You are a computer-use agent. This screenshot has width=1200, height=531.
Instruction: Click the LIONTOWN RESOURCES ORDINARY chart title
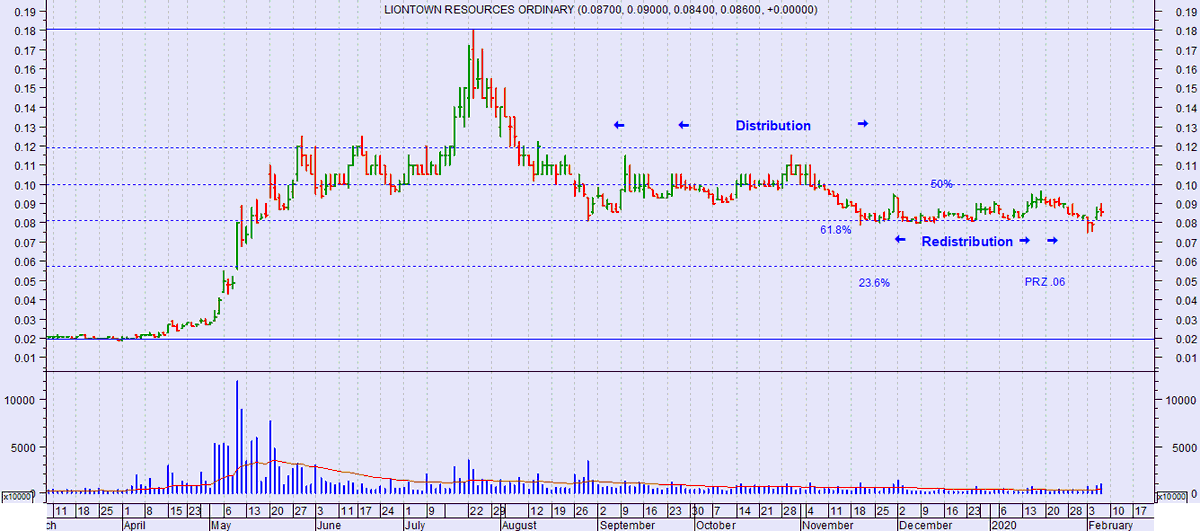600,10
